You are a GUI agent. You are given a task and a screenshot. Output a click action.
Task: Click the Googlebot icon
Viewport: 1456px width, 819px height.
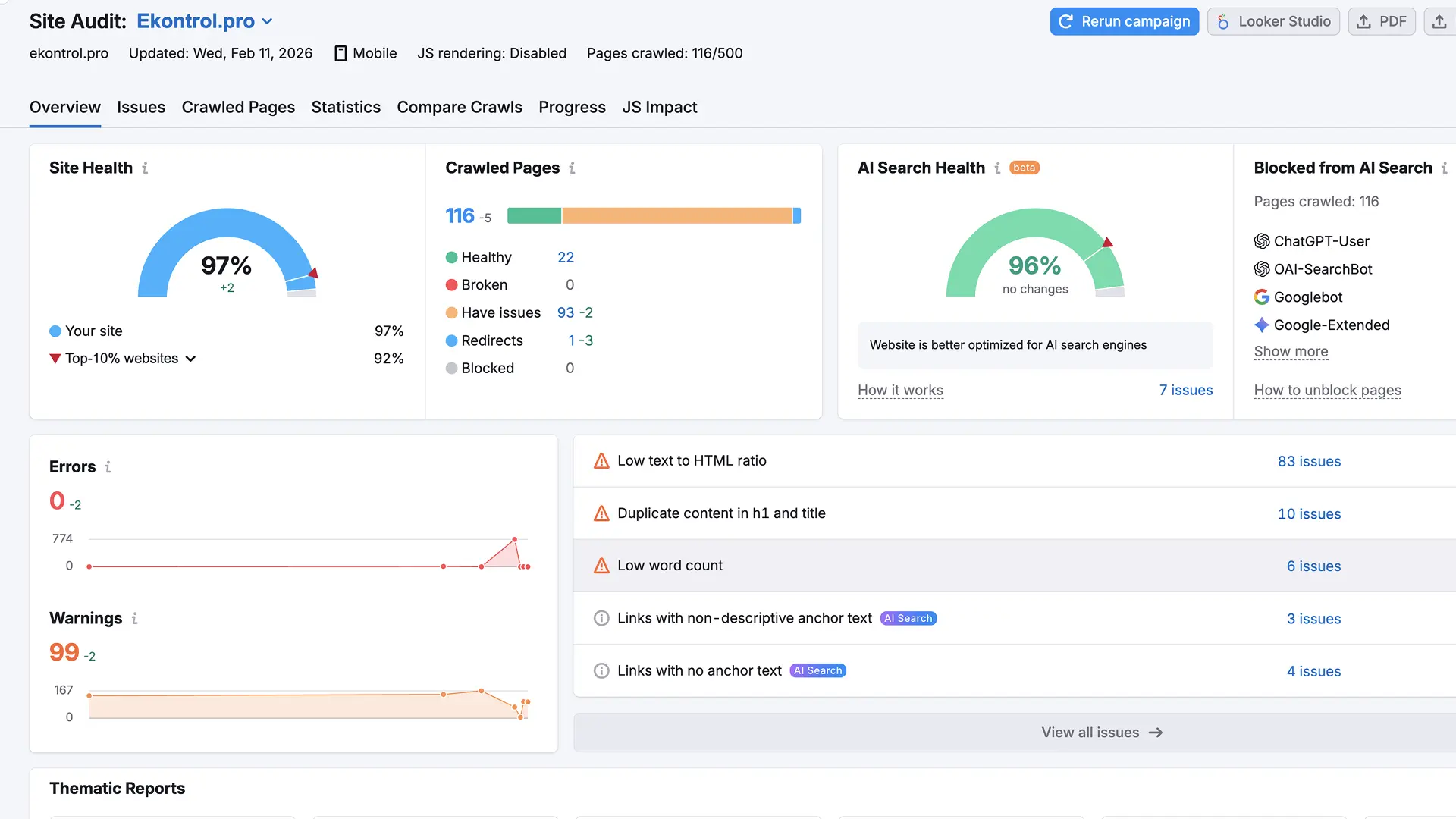click(x=1261, y=297)
